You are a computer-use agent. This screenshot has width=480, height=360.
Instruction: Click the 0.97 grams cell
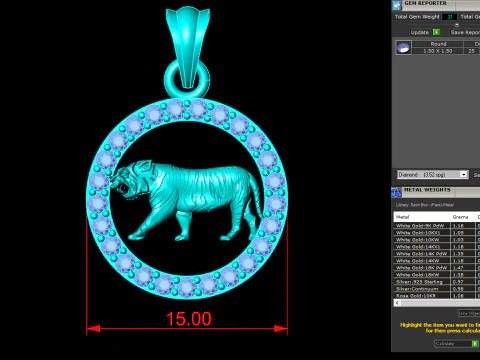[462, 282]
